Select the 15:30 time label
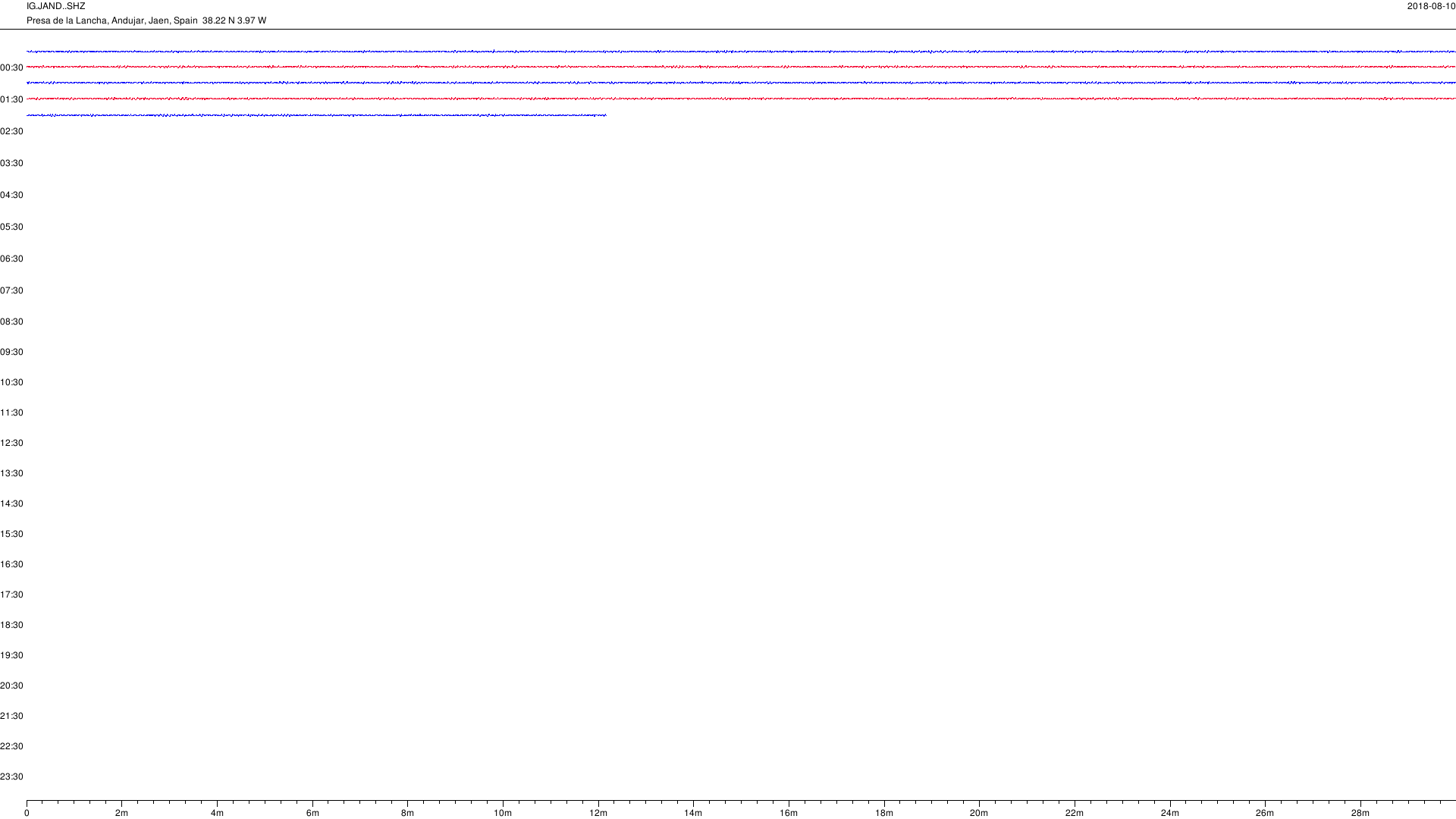1456x819 pixels. click(x=11, y=534)
